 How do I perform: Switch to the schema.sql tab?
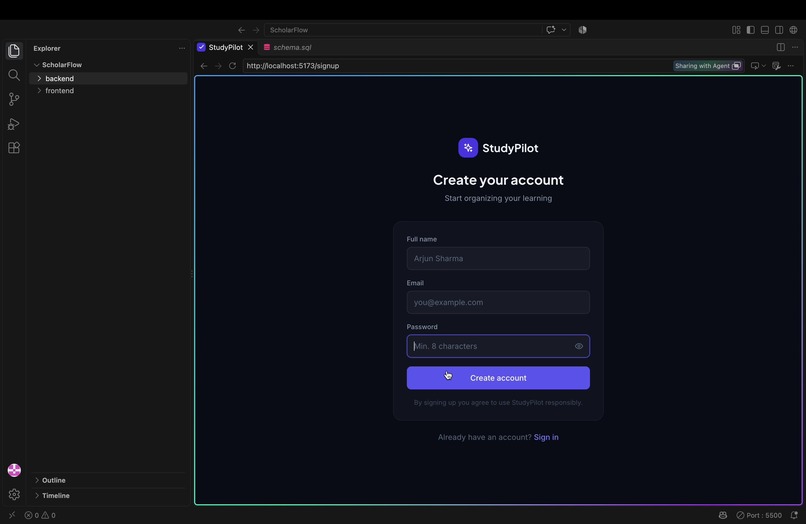(x=287, y=47)
